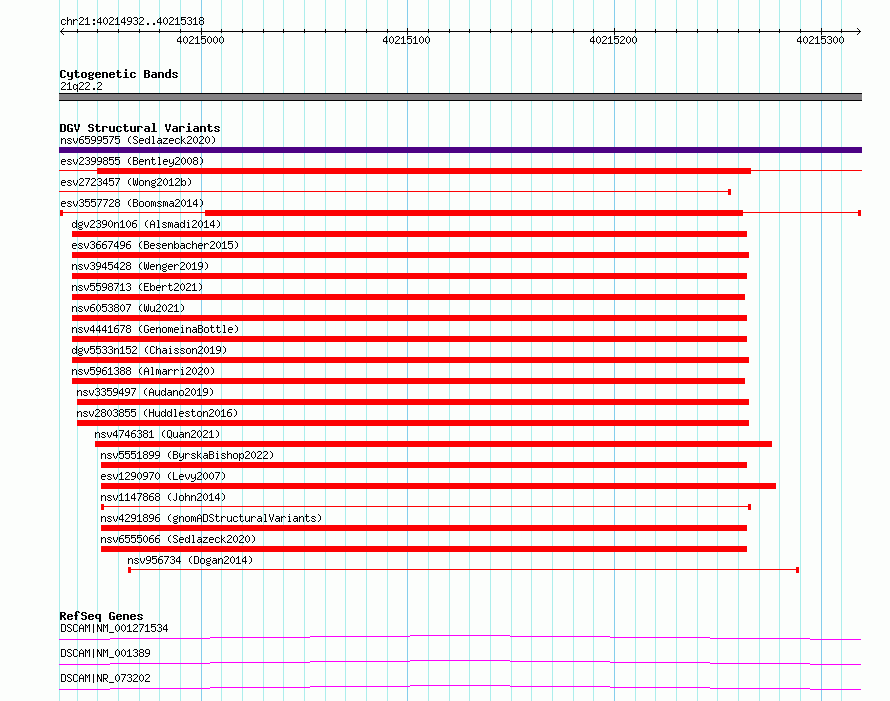Open variant nsv3359497 (Audano2019) label
This screenshot has width=890, height=701.
tap(145, 392)
